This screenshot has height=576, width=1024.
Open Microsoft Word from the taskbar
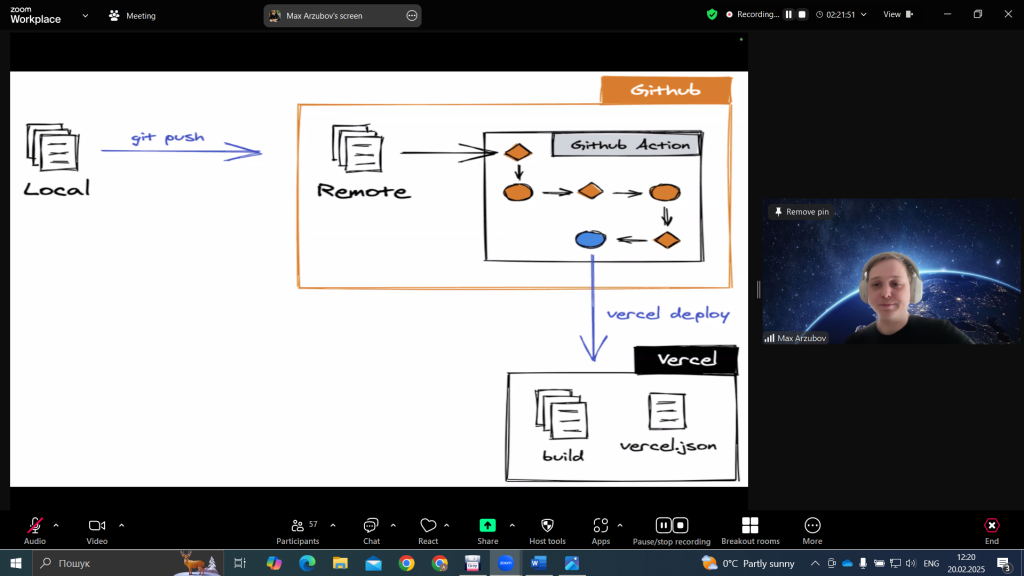click(538, 563)
